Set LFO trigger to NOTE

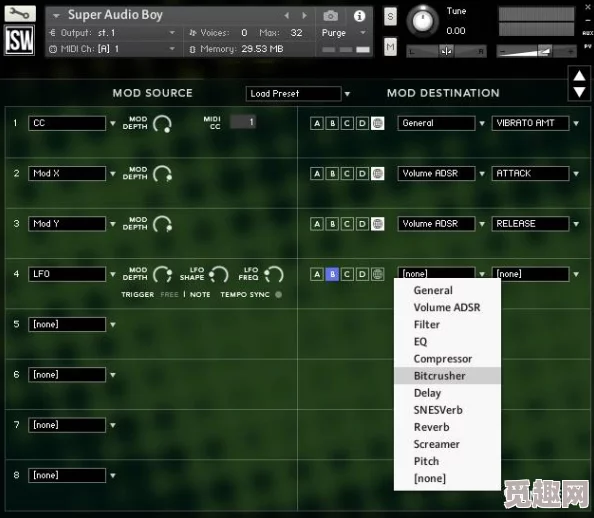(200, 294)
